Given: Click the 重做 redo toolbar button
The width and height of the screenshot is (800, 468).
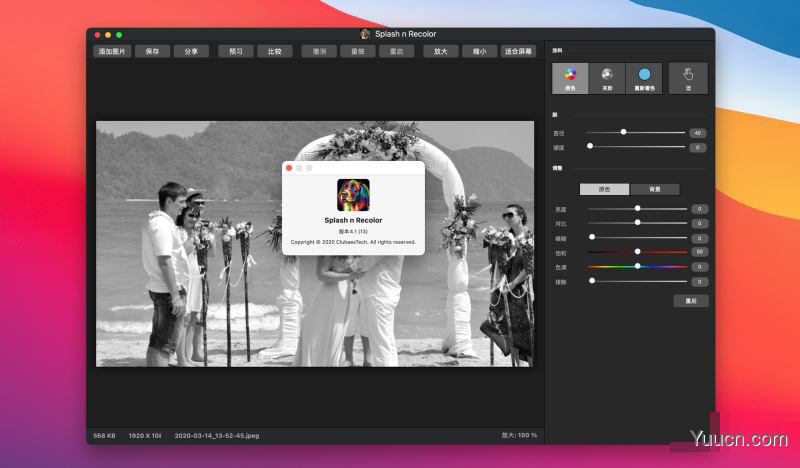Looking at the screenshot, I should point(358,51).
